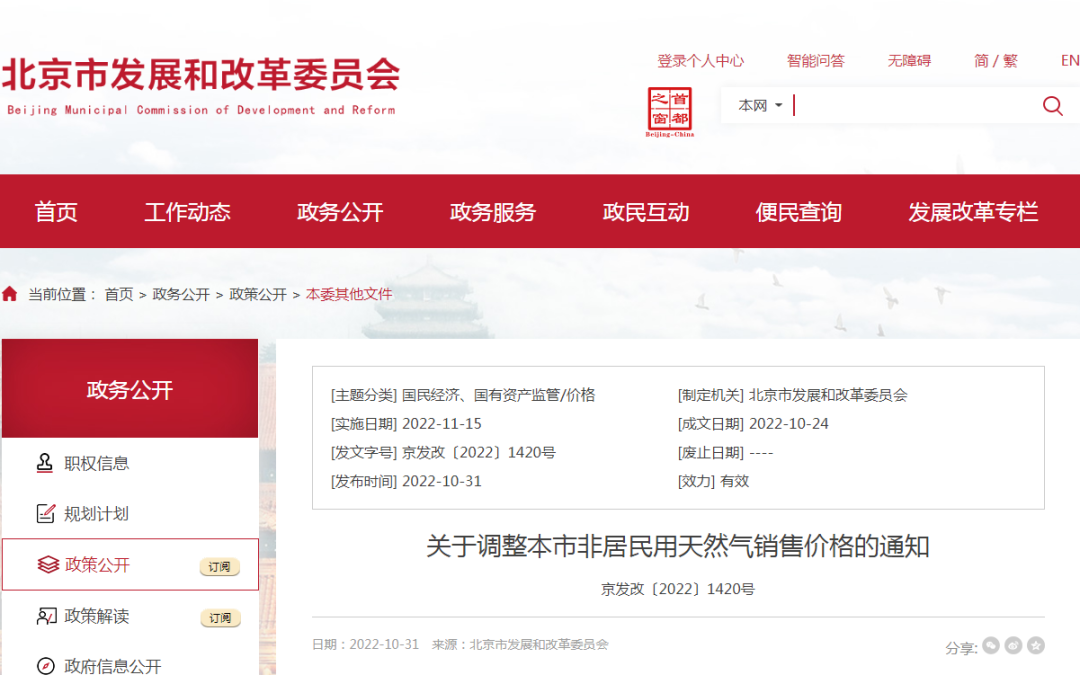Viewport: 1080px width, 675px height.
Task: Click the stamp icon beside 职权信息
Action: [x=45, y=463]
